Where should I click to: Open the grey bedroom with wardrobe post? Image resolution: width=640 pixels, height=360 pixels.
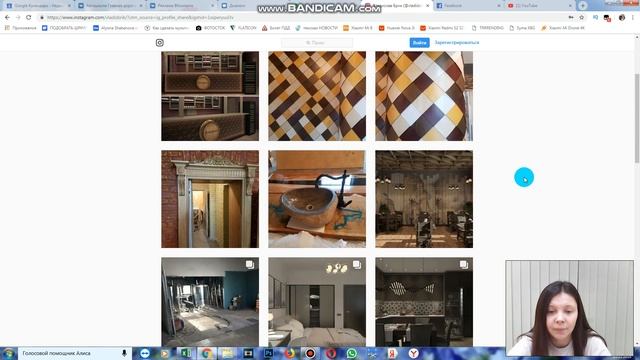(317, 302)
